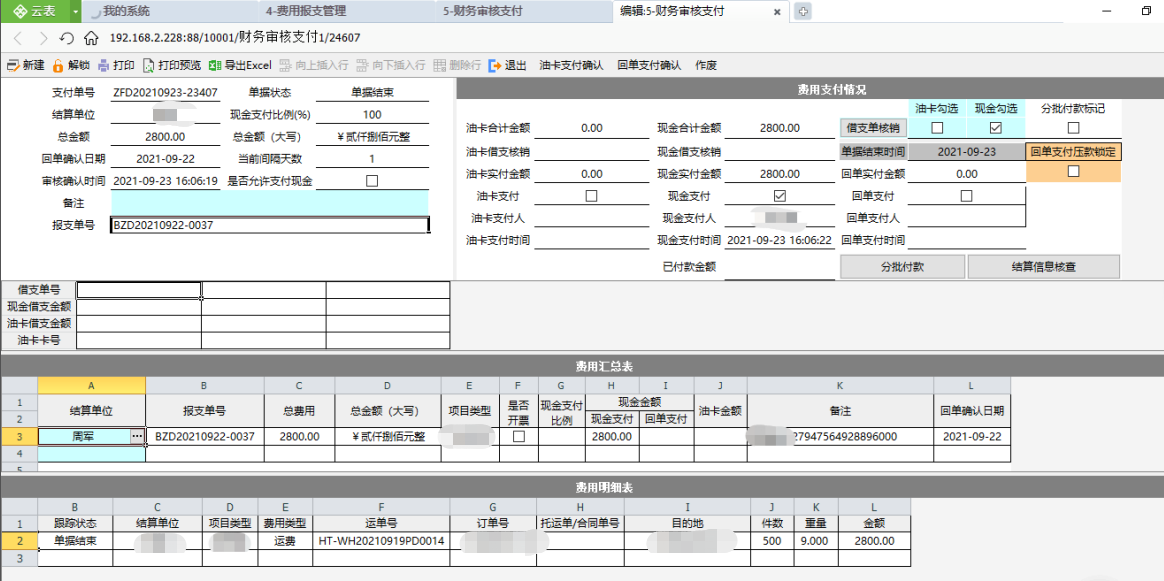Toggle 是否允许支付现金 checkbox
The image size is (1164, 581).
point(372,180)
